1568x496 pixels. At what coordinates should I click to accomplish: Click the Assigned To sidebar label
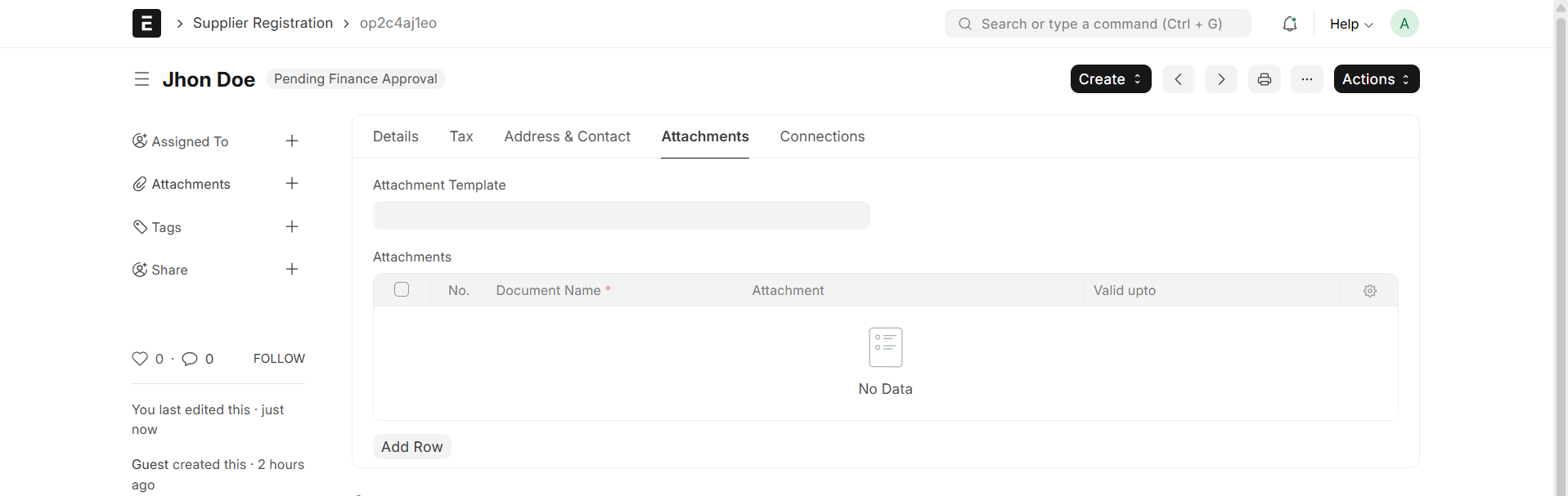tap(190, 141)
